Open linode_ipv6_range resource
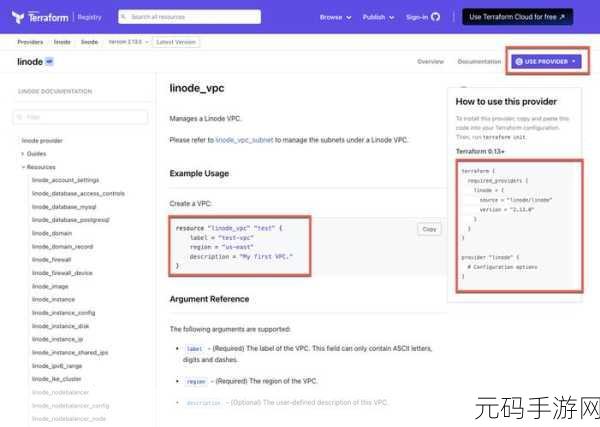 (x=57, y=366)
